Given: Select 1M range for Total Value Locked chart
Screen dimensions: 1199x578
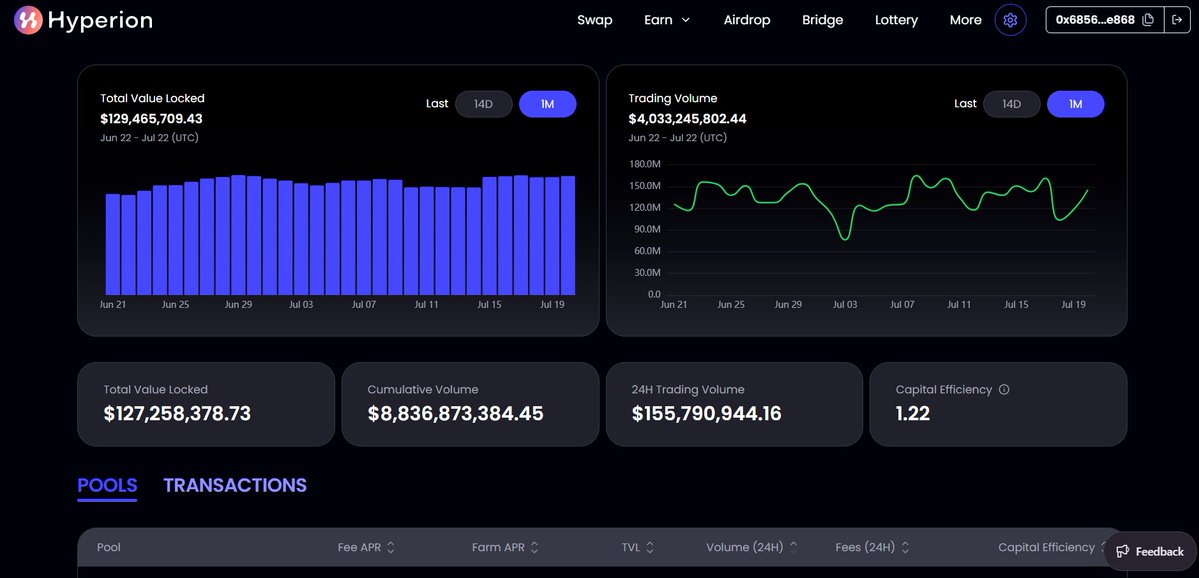Looking at the screenshot, I should (548, 104).
